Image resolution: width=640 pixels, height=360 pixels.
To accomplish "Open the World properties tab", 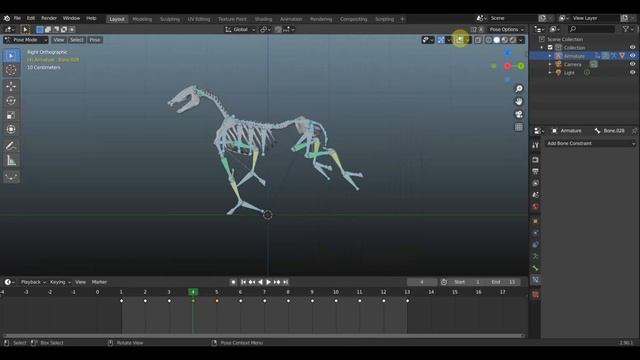I will pos(536,207).
